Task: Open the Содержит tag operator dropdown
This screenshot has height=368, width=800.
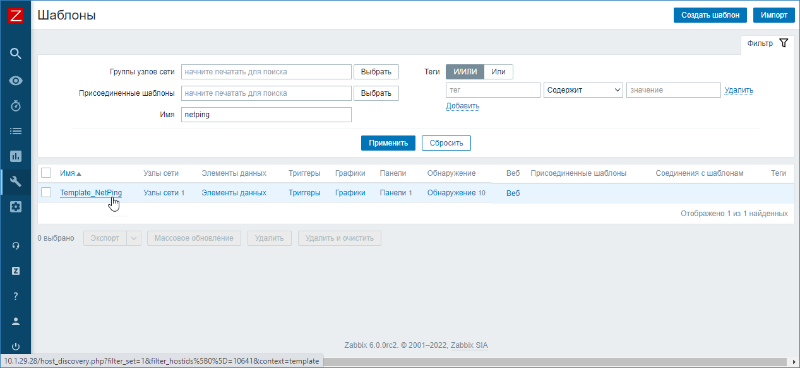Action: tap(583, 90)
